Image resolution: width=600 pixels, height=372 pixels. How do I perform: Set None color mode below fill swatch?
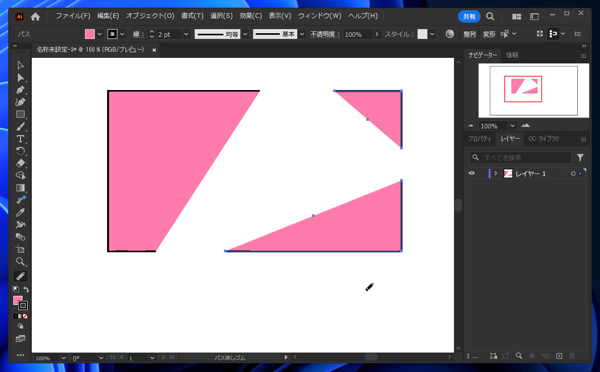[x=25, y=316]
